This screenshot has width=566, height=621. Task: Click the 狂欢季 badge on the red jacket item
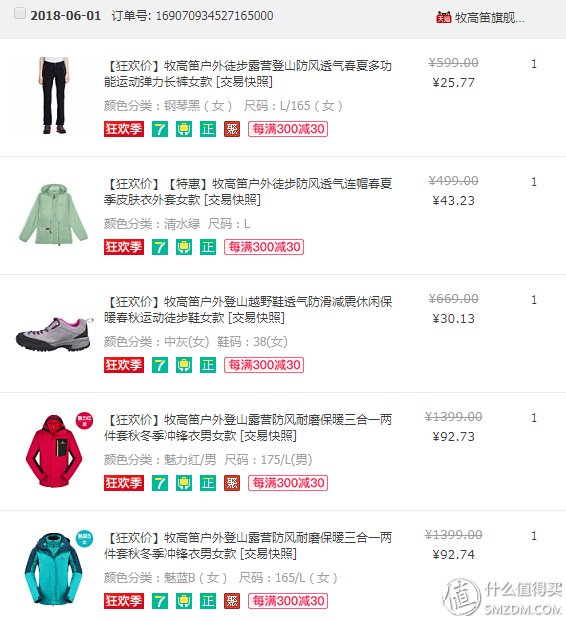point(124,483)
